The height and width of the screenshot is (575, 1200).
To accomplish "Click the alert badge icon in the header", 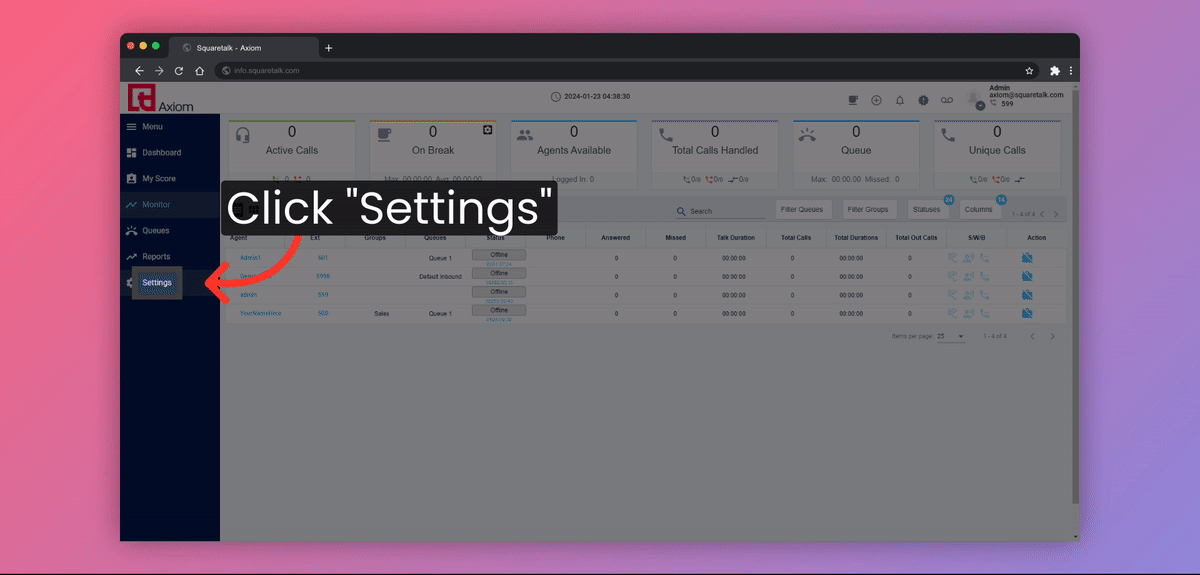I will (922, 100).
